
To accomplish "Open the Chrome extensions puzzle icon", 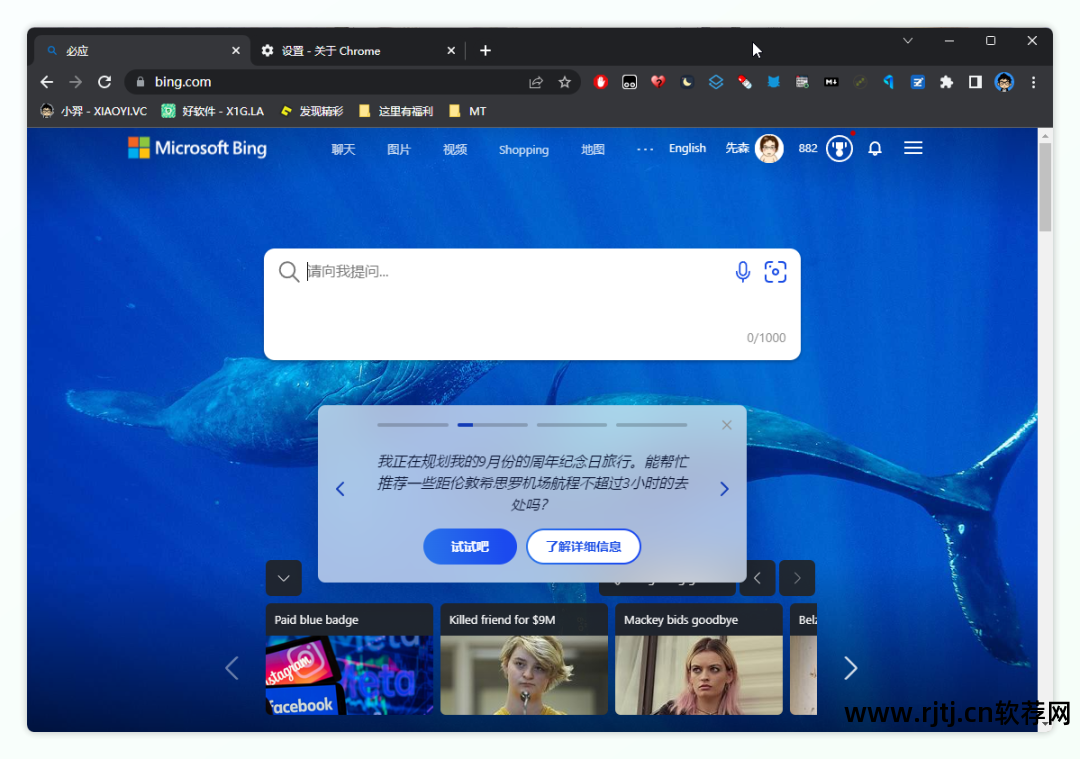I will (x=946, y=82).
